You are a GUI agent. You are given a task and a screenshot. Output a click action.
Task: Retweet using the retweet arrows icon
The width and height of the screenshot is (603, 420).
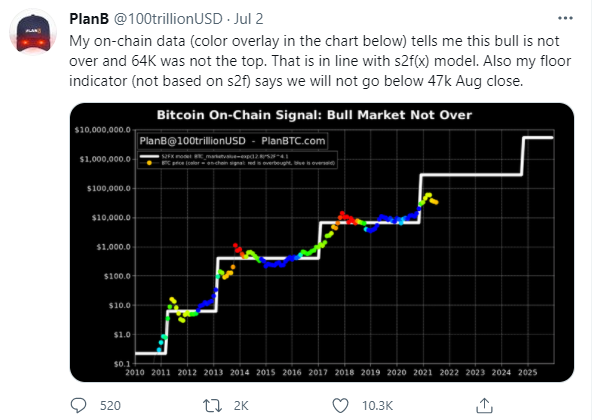[212, 405]
